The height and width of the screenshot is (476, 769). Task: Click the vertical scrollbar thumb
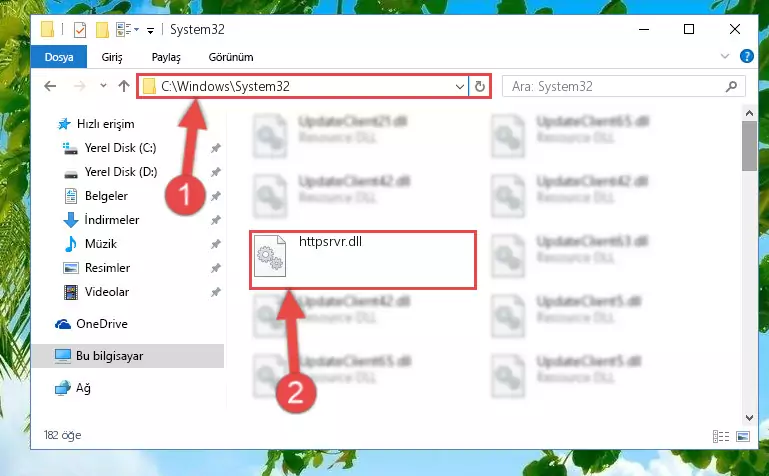click(749, 146)
